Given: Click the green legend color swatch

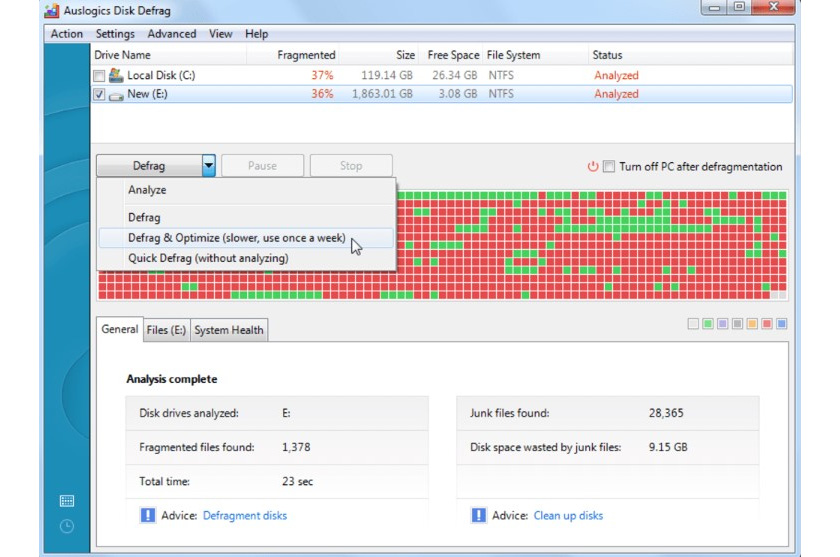Looking at the screenshot, I should (708, 323).
